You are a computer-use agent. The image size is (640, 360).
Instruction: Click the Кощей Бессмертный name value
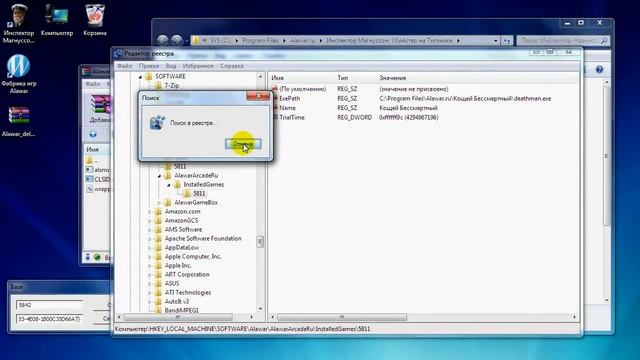408,108
